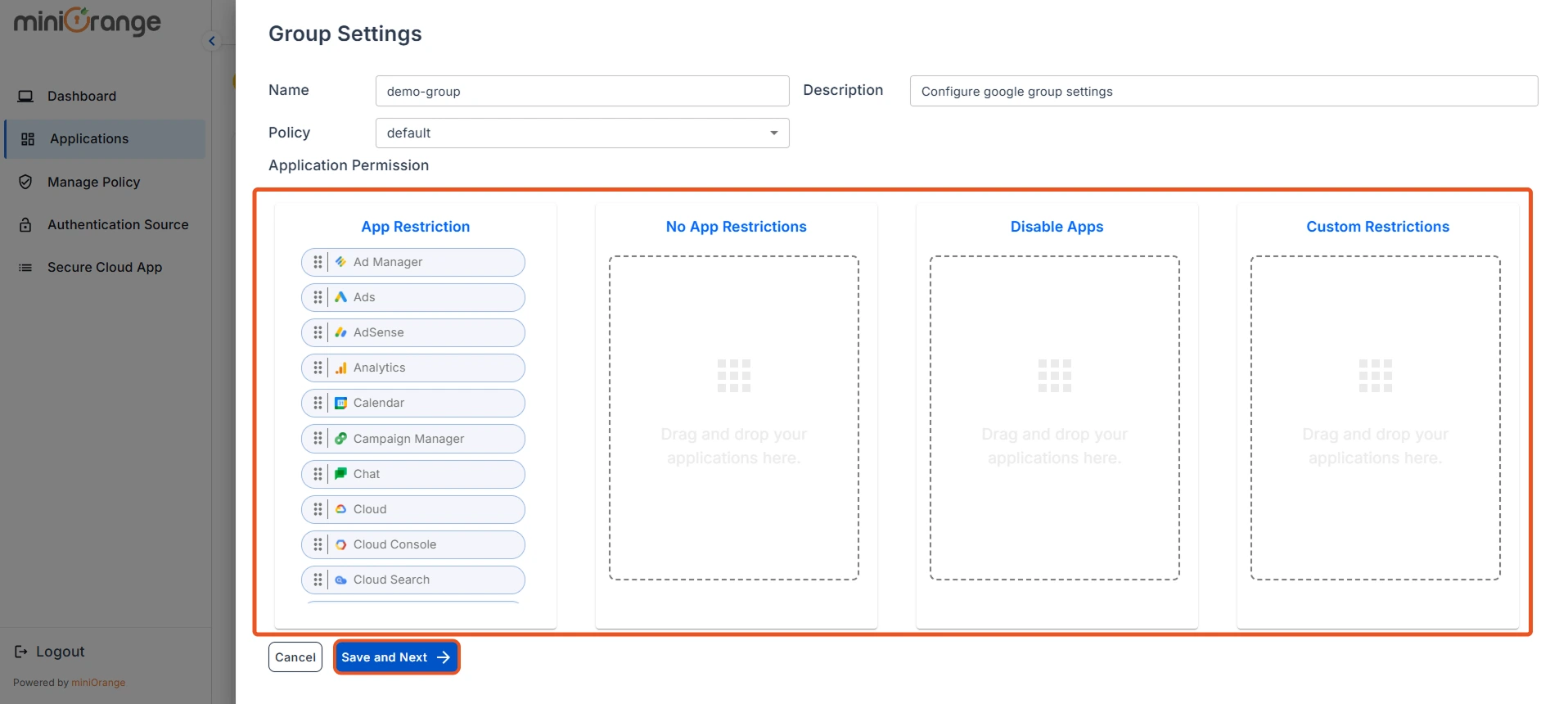The height and width of the screenshot is (704, 1568).
Task: Click the Custom Restrictions drop zone
Action: pyautogui.click(x=1376, y=417)
